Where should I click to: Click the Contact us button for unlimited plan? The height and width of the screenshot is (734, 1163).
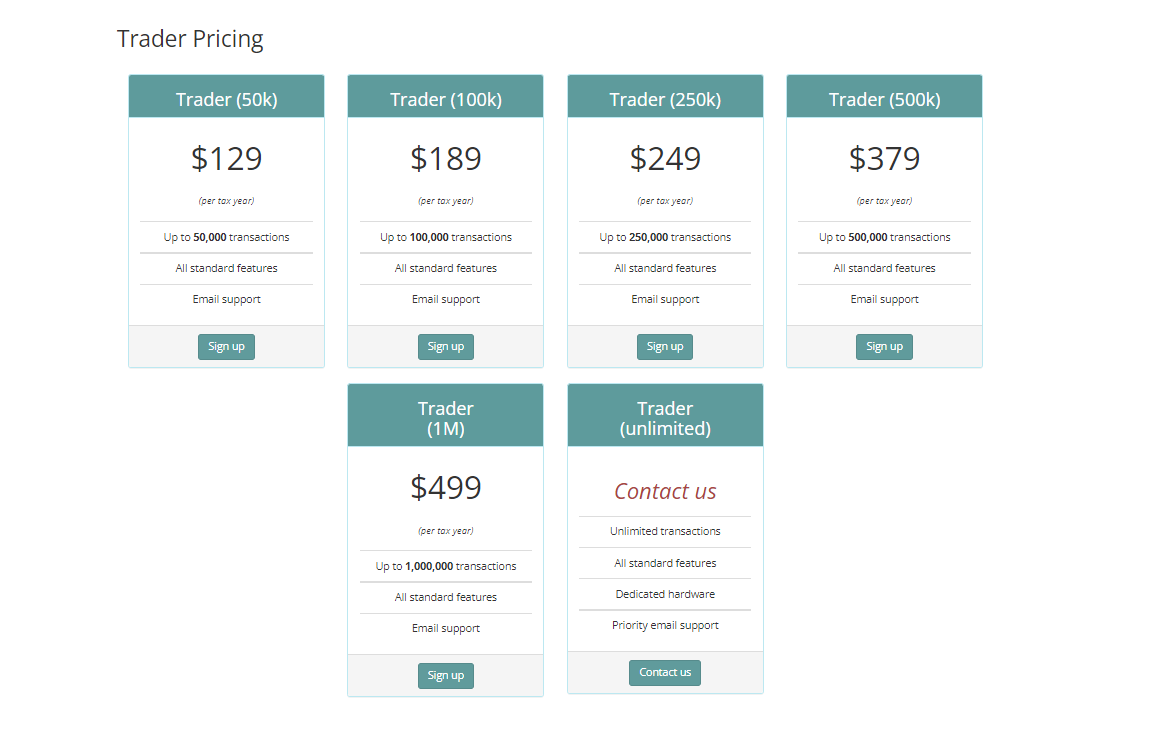click(665, 672)
